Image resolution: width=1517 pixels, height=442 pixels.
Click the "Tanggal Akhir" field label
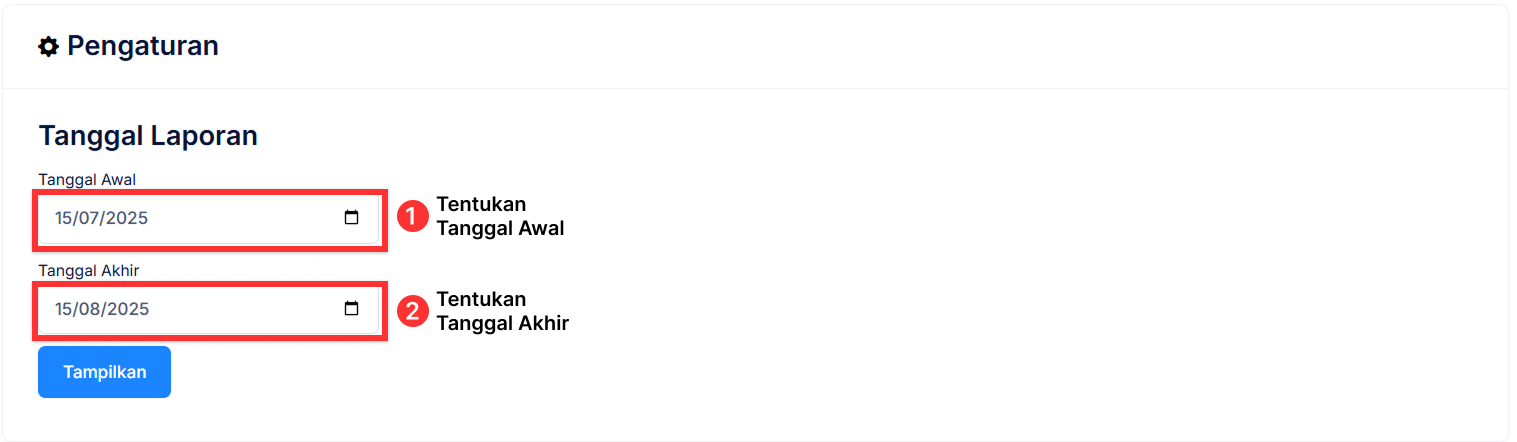(x=88, y=270)
